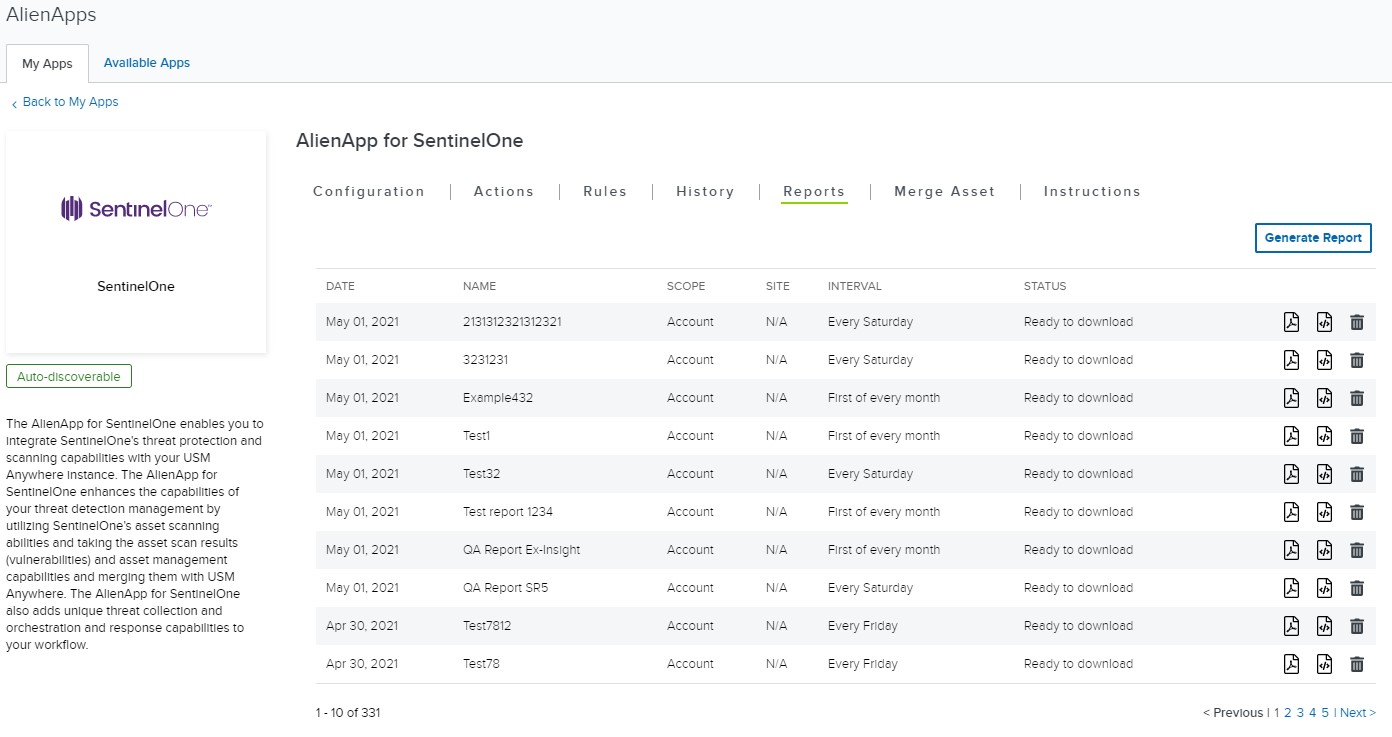This screenshot has height=737, width=1392.
Task: Delete Test report 1234
Action: coord(1357,512)
